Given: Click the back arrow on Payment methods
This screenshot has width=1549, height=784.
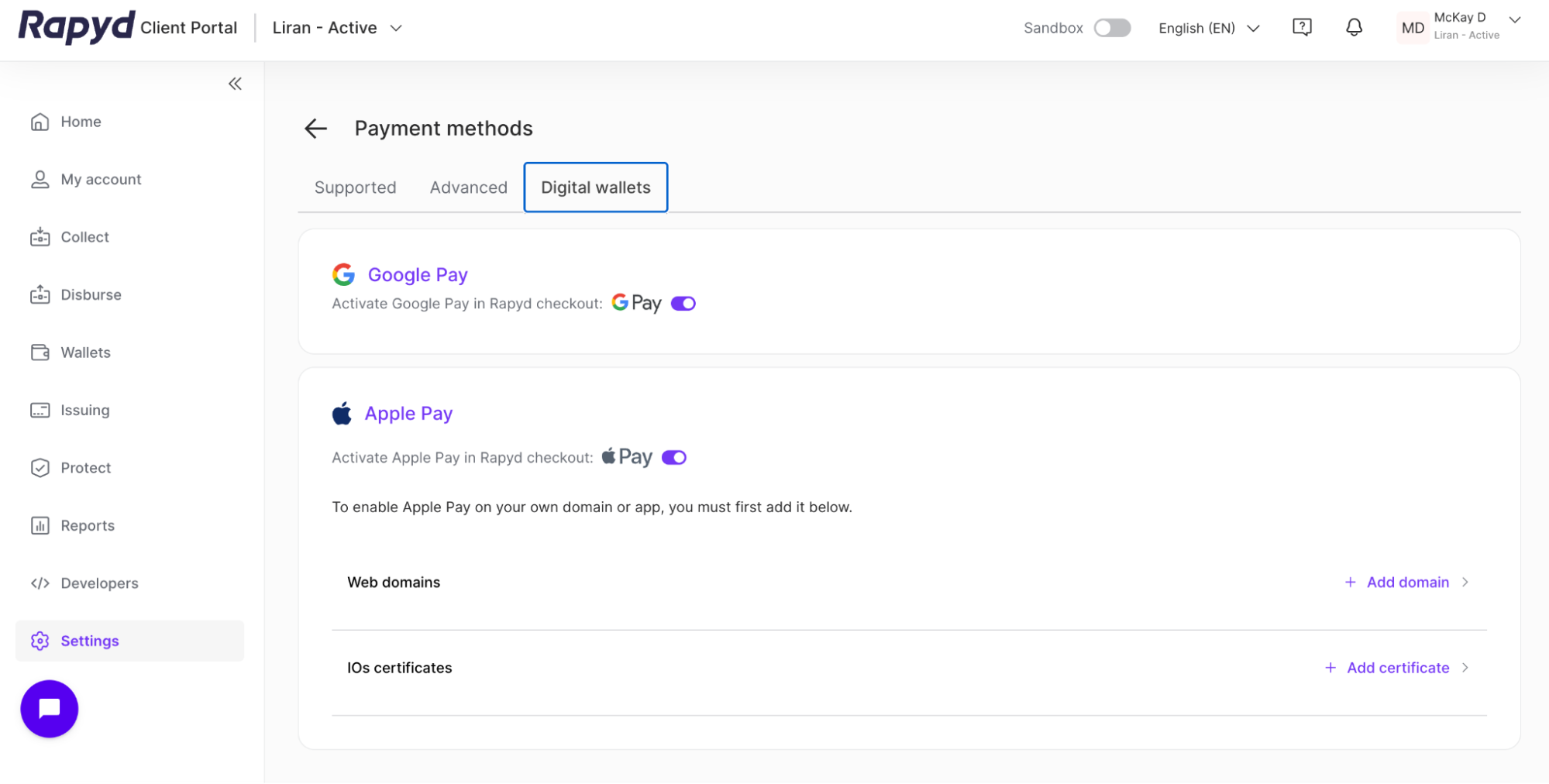Looking at the screenshot, I should (x=315, y=129).
